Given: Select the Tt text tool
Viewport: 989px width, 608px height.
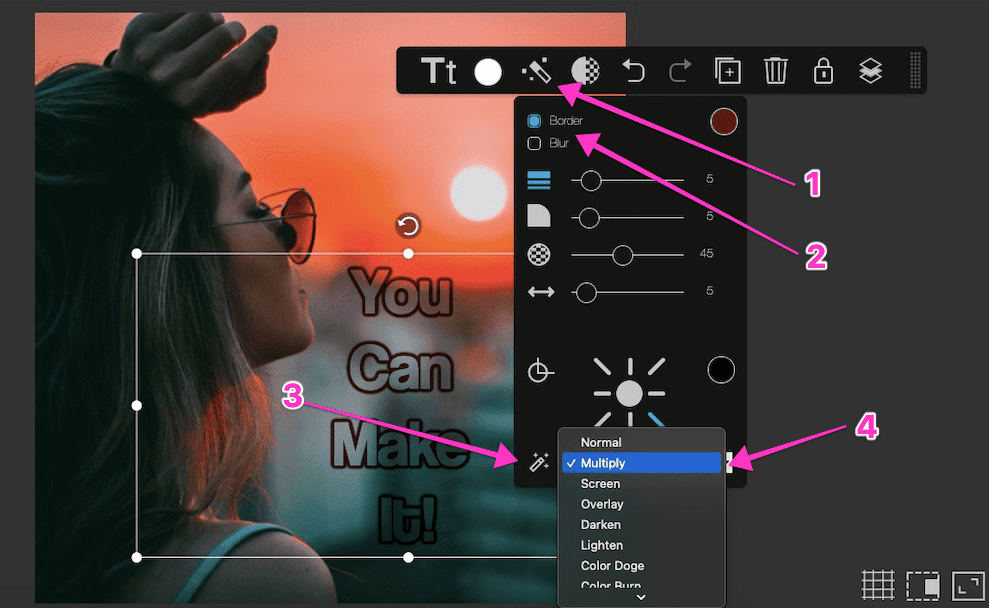Looking at the screenshot, I should (x=438, y=71).
